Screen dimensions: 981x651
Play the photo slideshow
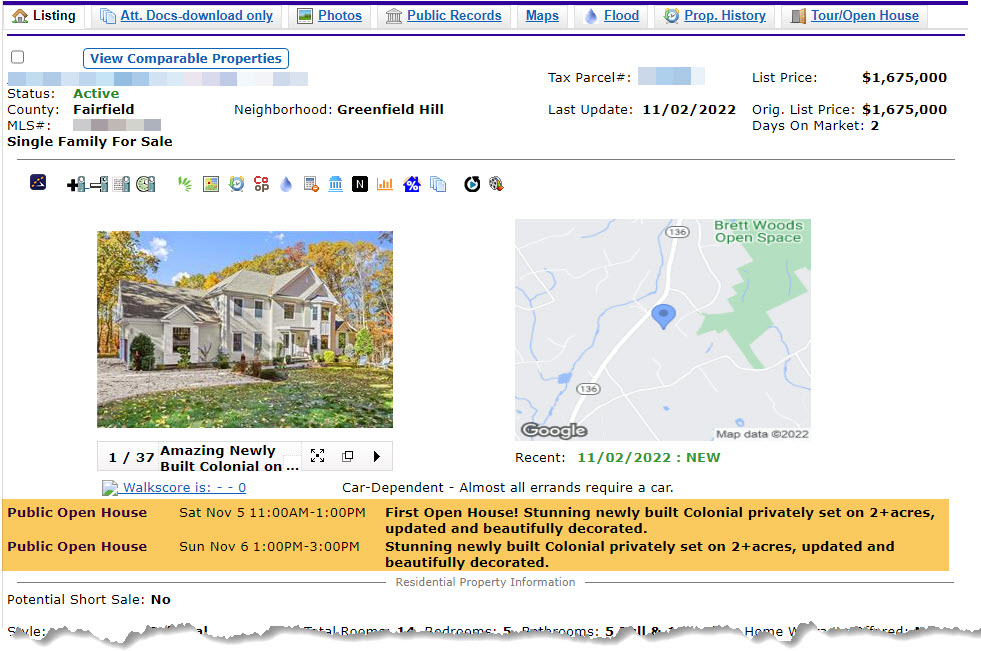tap(377, 456)
